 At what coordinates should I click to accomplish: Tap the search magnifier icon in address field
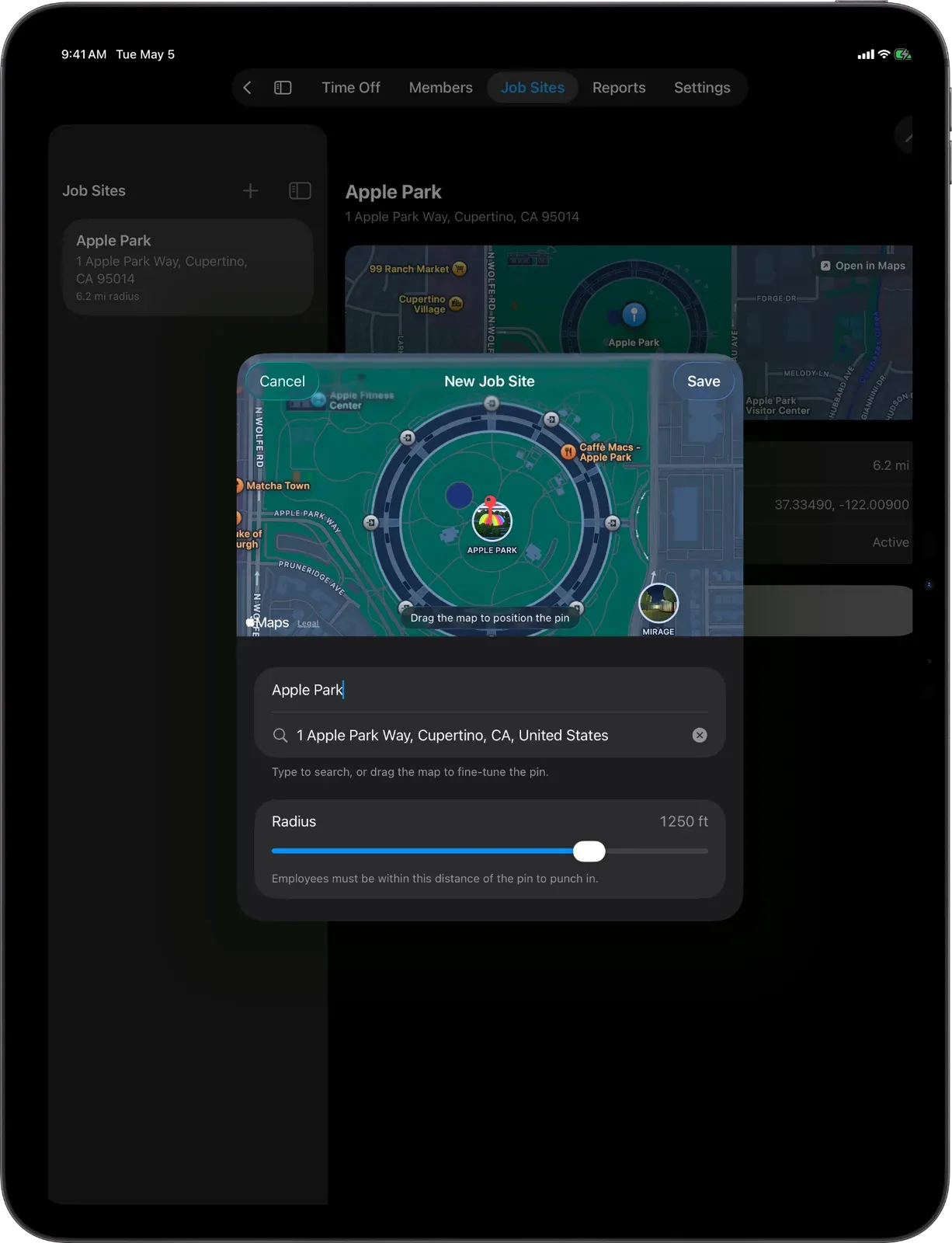(x=280, y=735)
